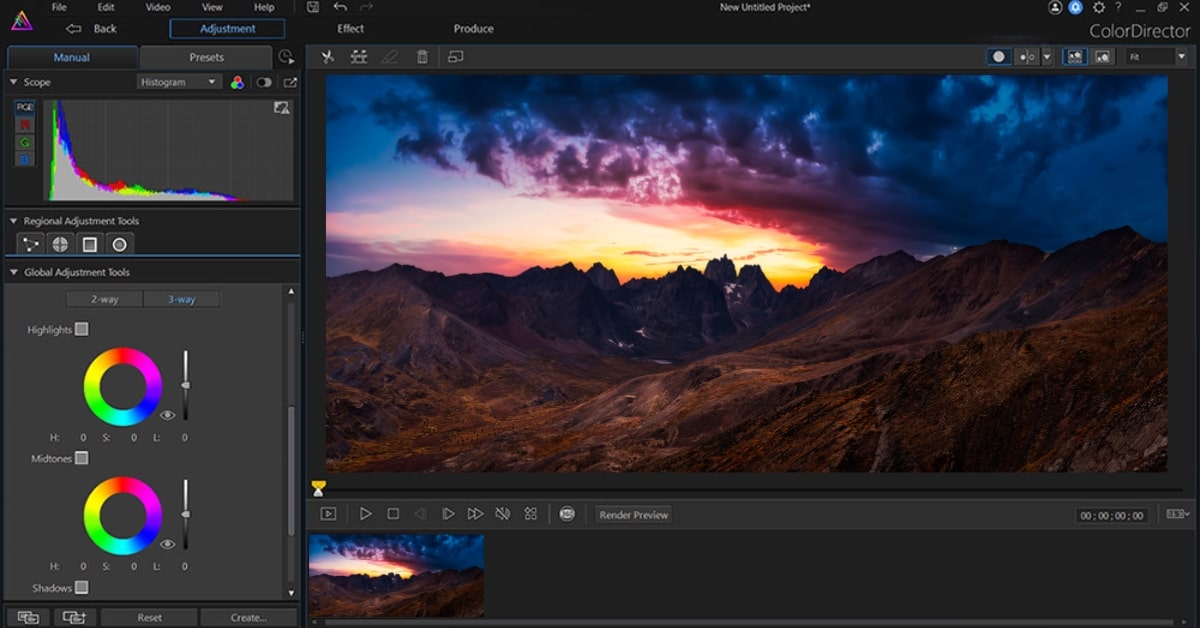Collapse the Global Adjustment Tools section
This screenshot has height=628, width=1200.
(x=13, y=272)
